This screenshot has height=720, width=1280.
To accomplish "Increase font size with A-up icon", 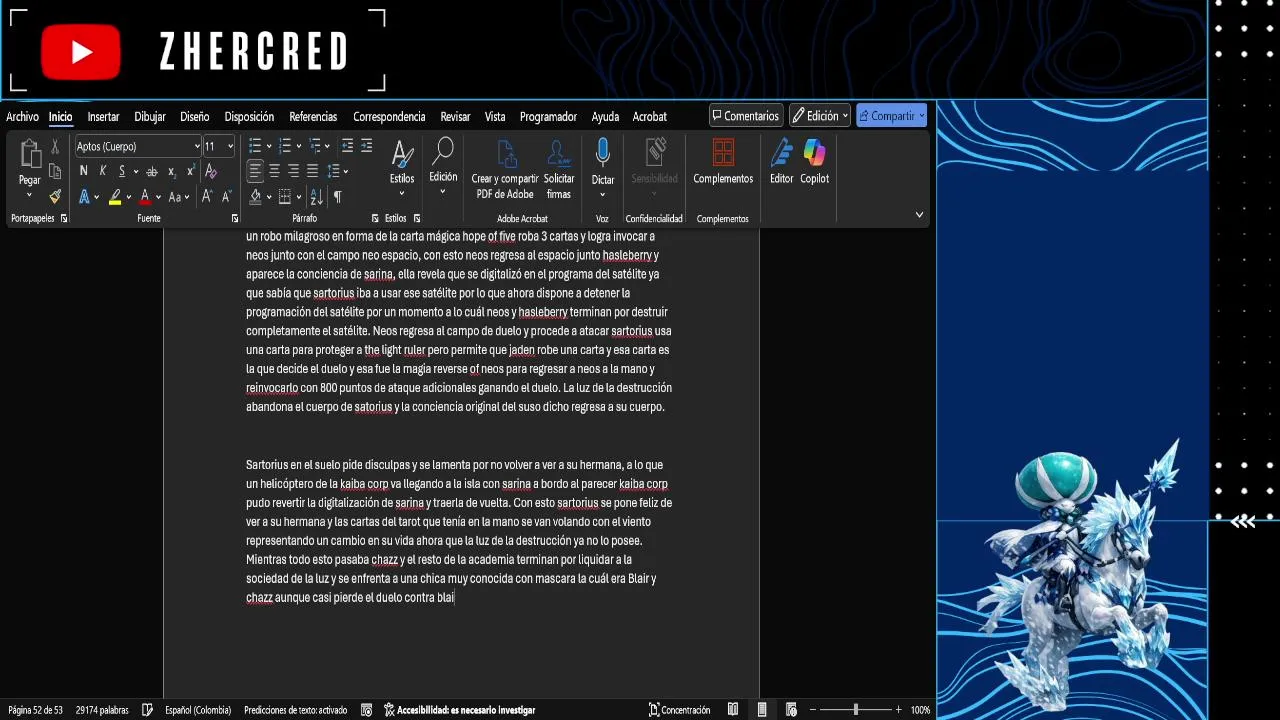I will click(x=207, y=197).
